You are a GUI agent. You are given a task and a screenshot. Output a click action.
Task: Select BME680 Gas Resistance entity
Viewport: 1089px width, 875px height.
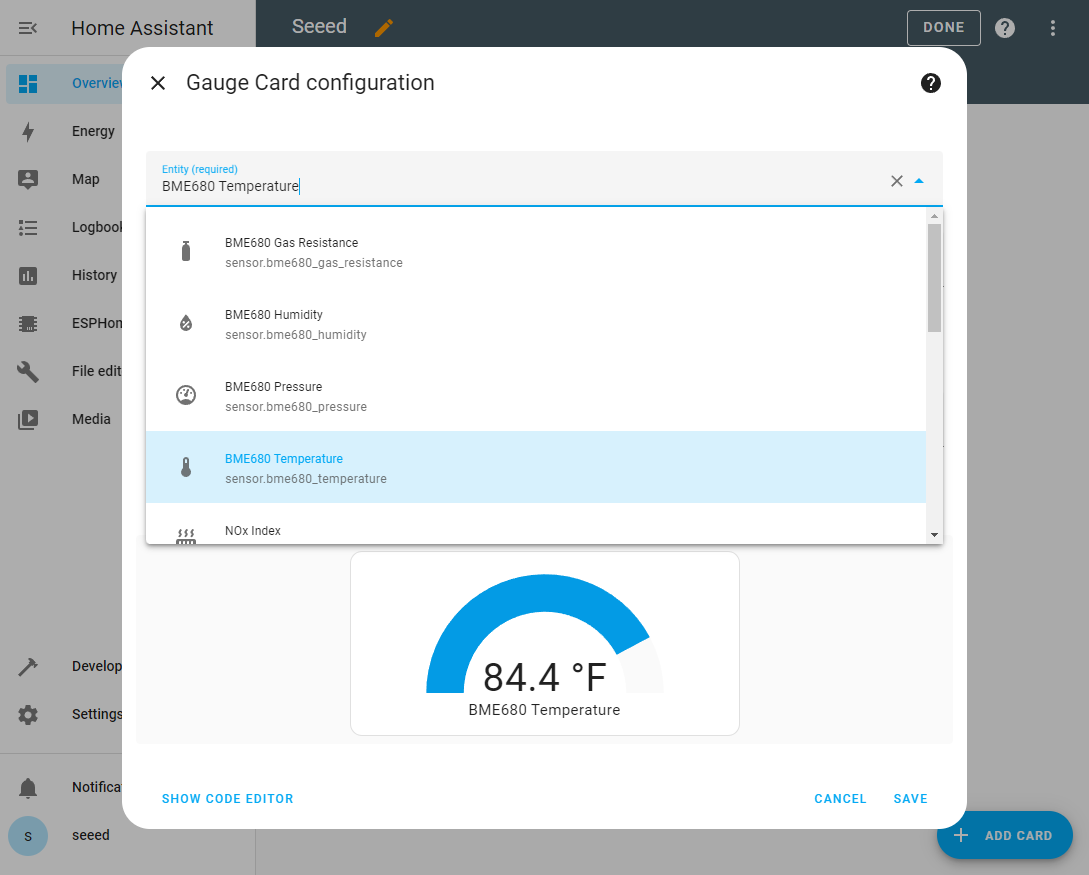coord(535,252)
